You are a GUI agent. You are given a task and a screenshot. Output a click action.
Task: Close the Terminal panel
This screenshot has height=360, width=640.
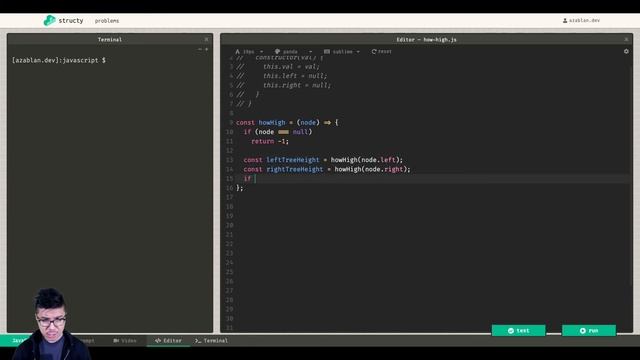click(x=206, y=40)
